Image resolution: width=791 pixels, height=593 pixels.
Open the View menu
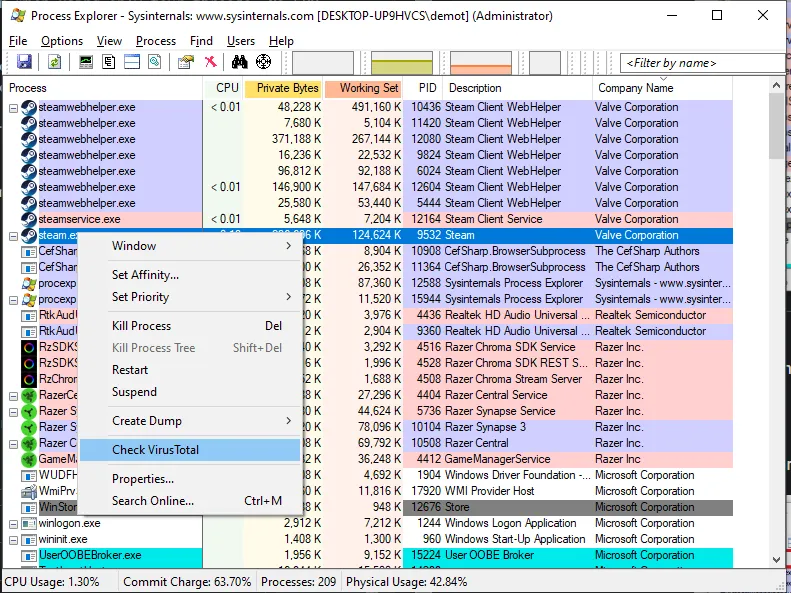tap(109, 41)
